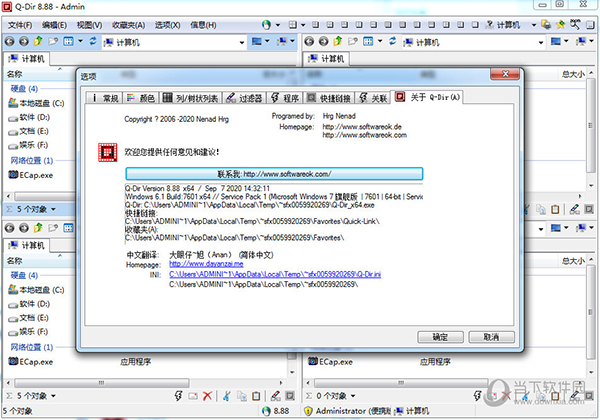Select 软件 (D:) in top-left pane

(x=29, y=117)
